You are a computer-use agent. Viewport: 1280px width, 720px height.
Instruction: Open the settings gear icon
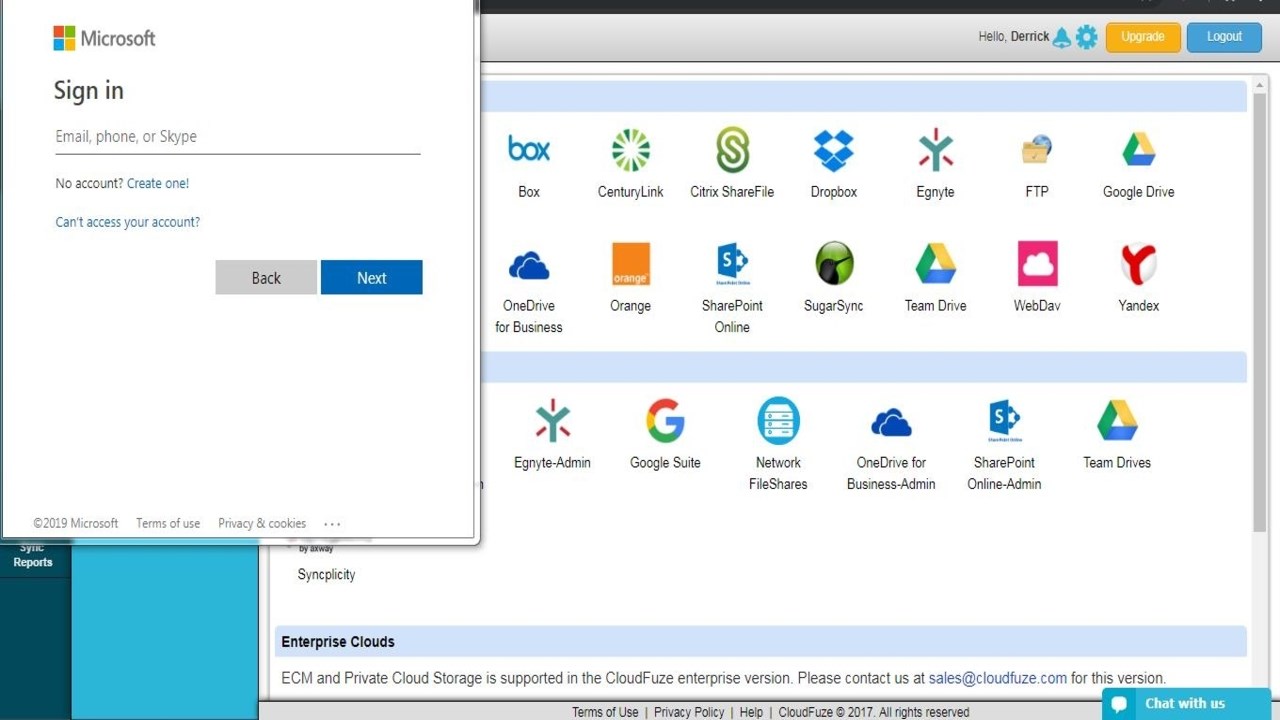point(1087,38)
